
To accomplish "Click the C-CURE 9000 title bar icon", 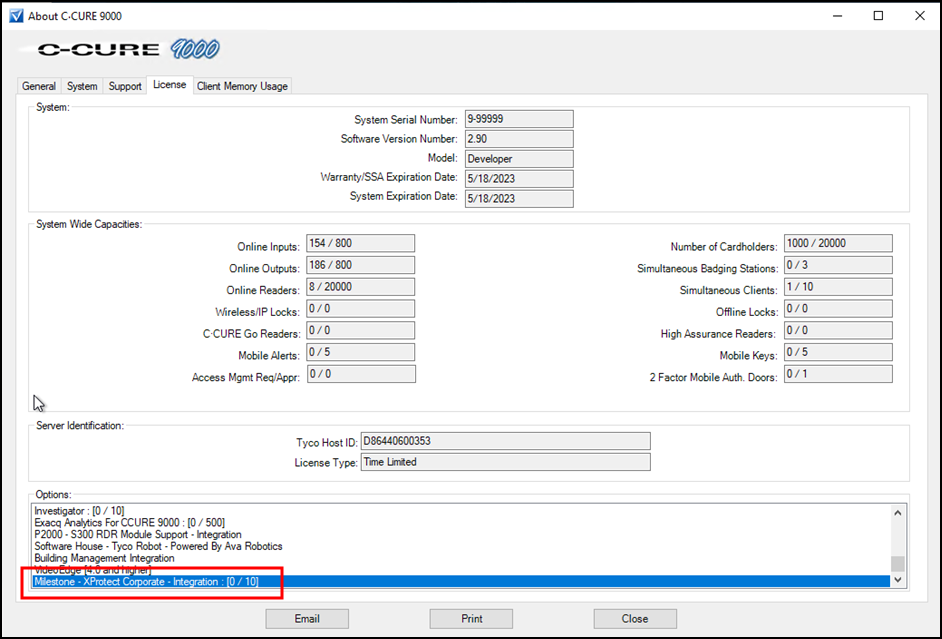I will coord(15,16).
